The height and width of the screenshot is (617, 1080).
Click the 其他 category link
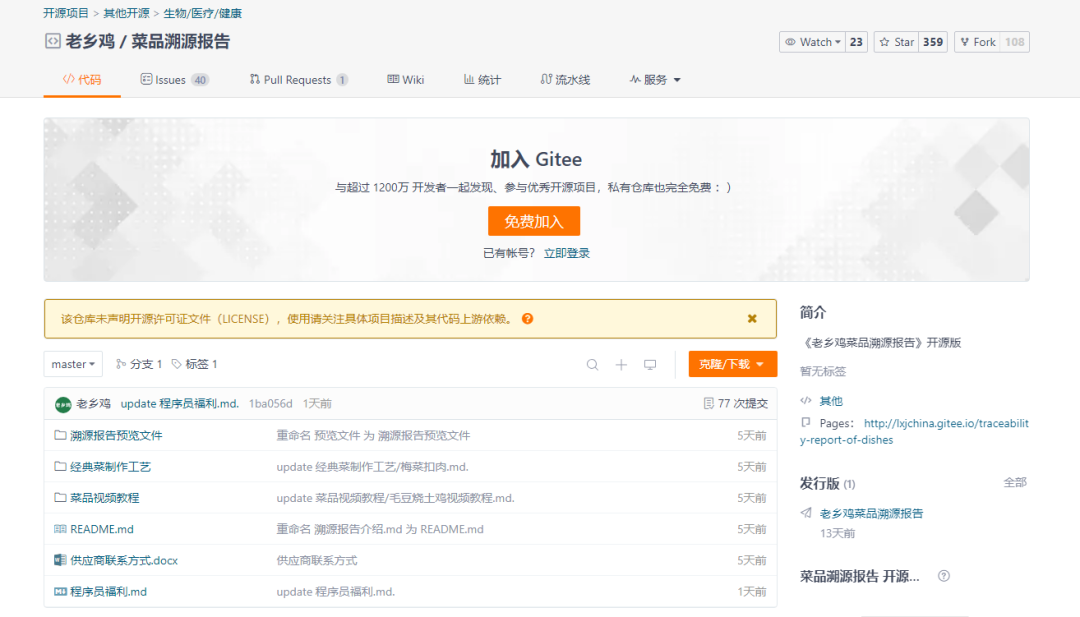point(831,401)
